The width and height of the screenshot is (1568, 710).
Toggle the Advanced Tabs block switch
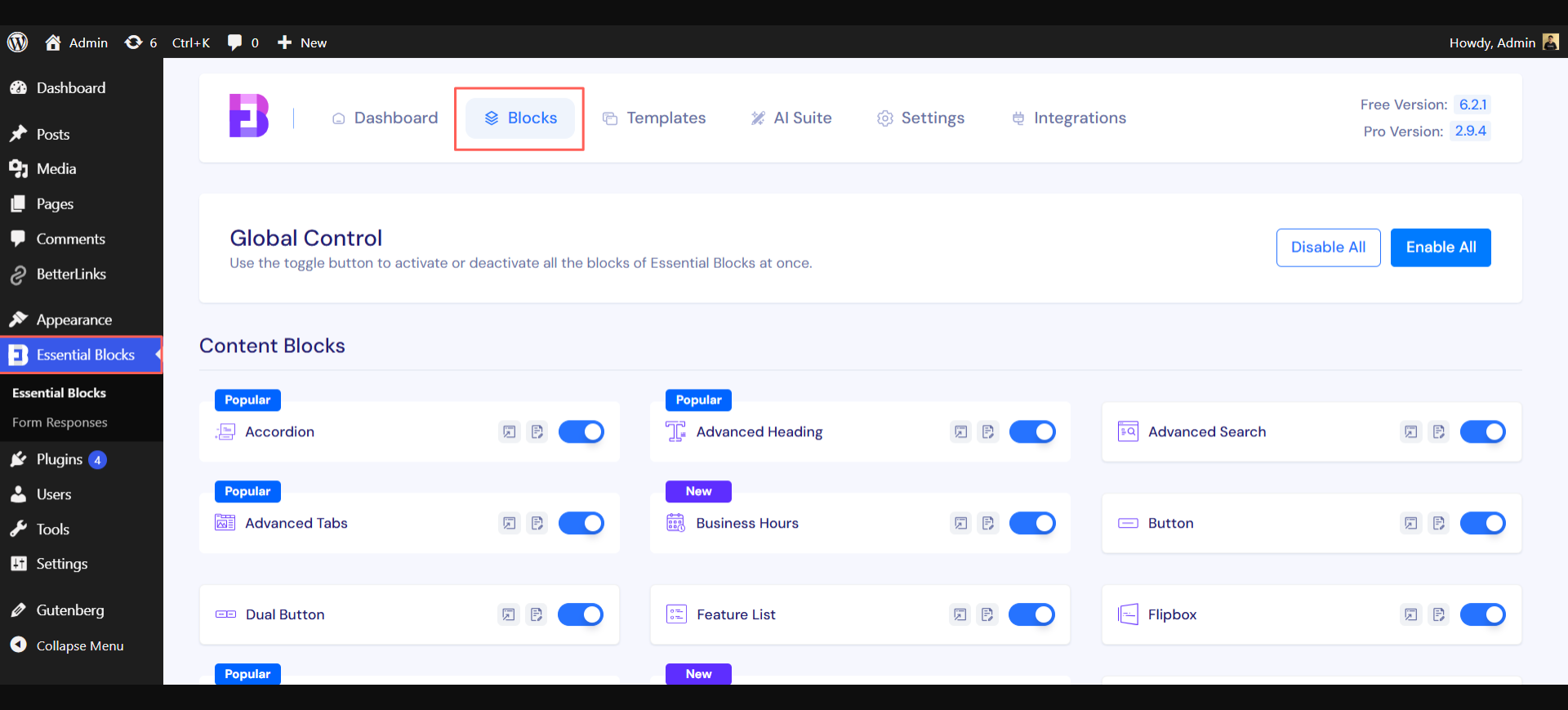coord(581,523)
